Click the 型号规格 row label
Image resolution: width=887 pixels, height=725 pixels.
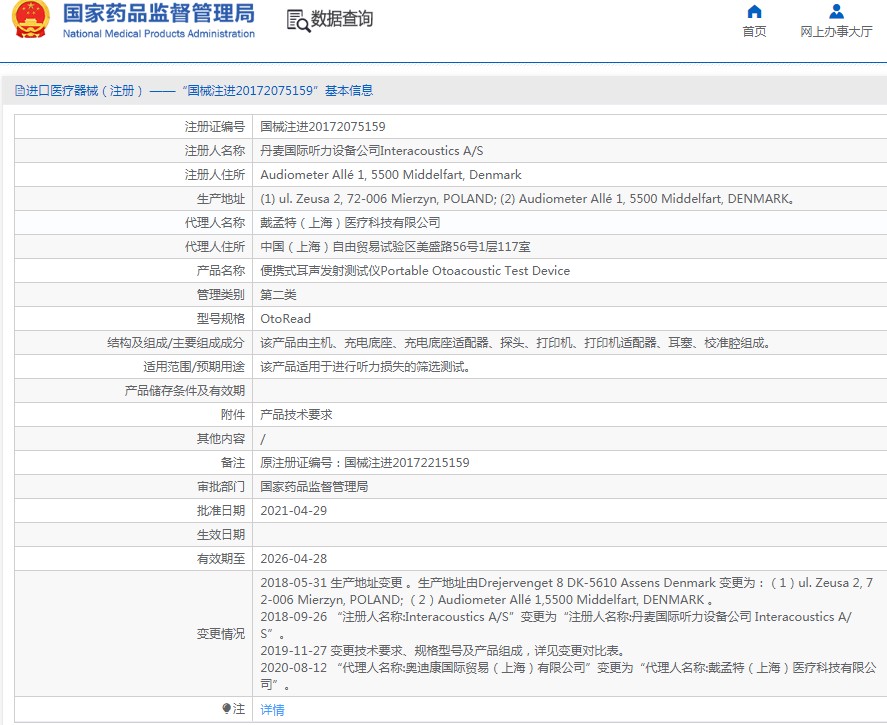pyautogui.click(x=221, y=319)
